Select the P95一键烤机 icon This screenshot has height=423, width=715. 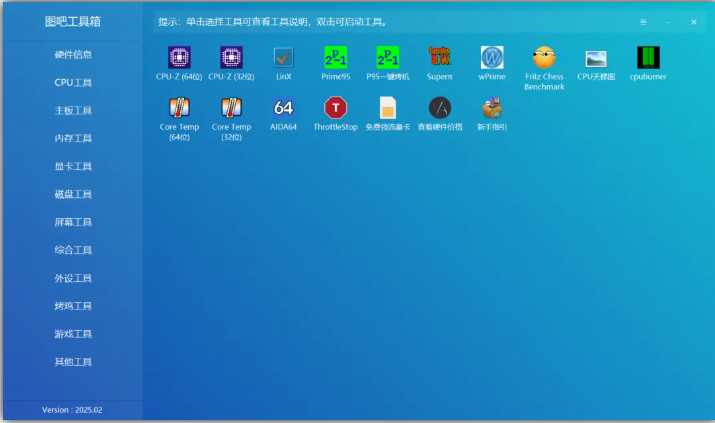coord(388,57)
